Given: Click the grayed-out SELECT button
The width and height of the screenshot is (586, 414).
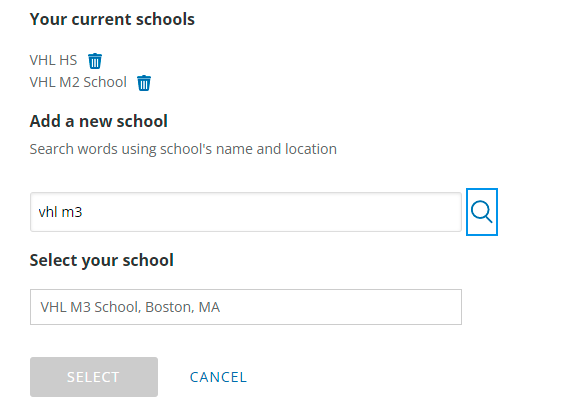Looking at the screenshot, I should [94, 377].
